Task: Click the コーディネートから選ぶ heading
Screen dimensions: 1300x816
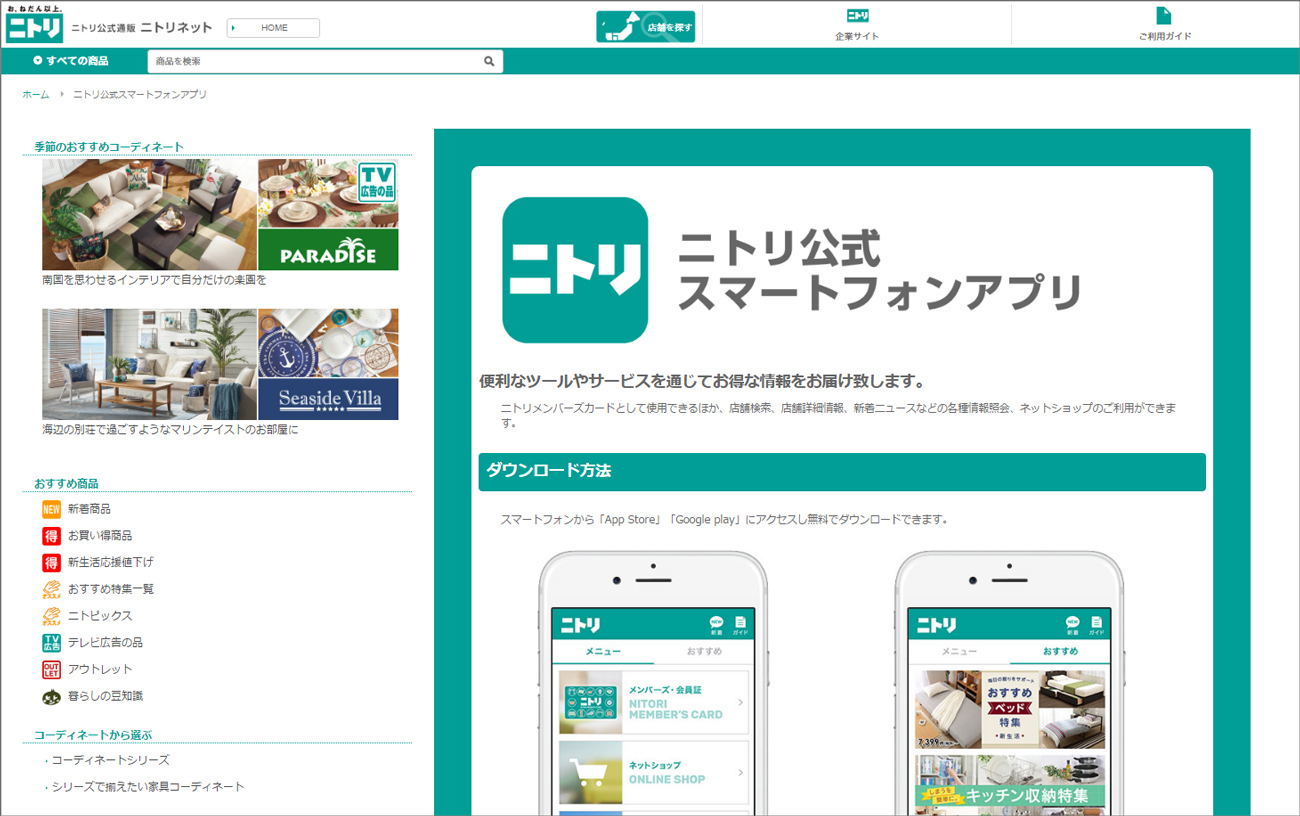Action: [x=93, y=735]
